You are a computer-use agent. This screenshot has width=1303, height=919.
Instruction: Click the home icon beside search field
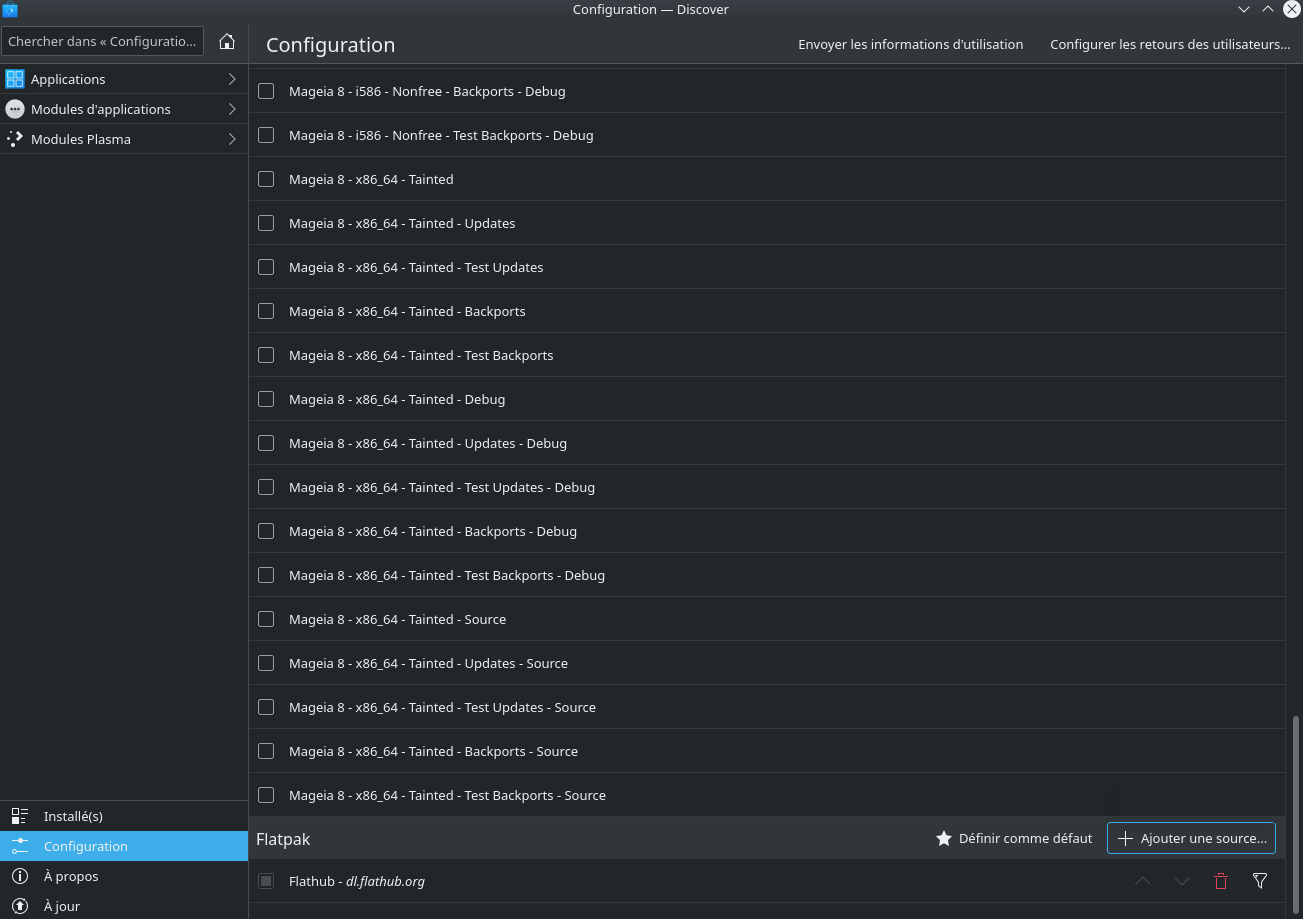tap(227, 41)
